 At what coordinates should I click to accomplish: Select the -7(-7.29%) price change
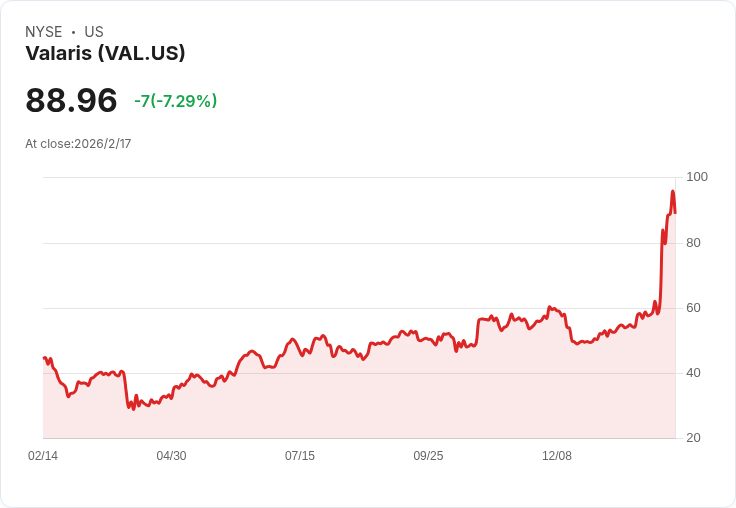click(175, 101)
